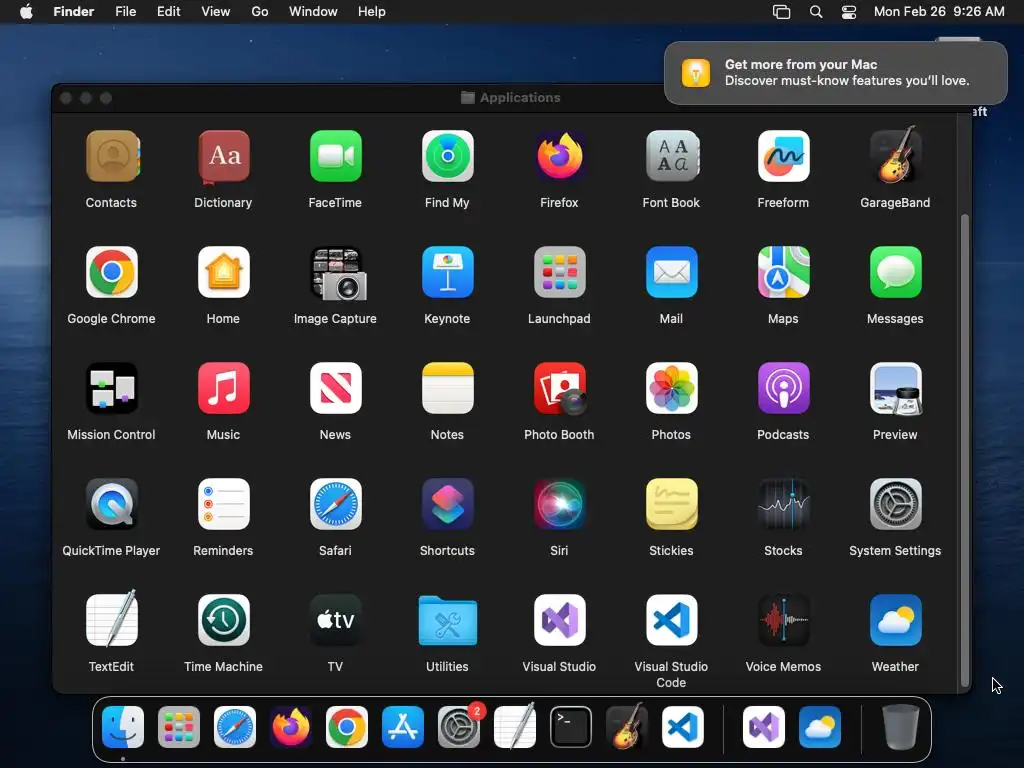The image size is (1024, 768).
Task: Click the date and time in menu bar
Action: 939,11
